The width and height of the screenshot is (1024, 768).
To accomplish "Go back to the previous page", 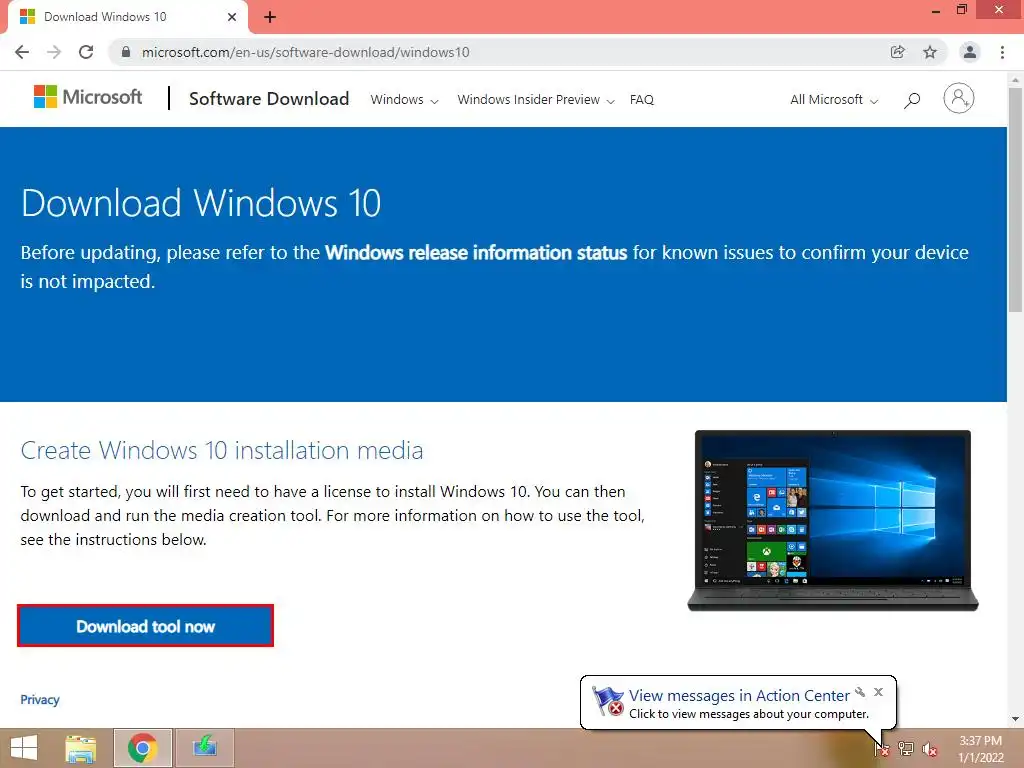I will (22, 52).
